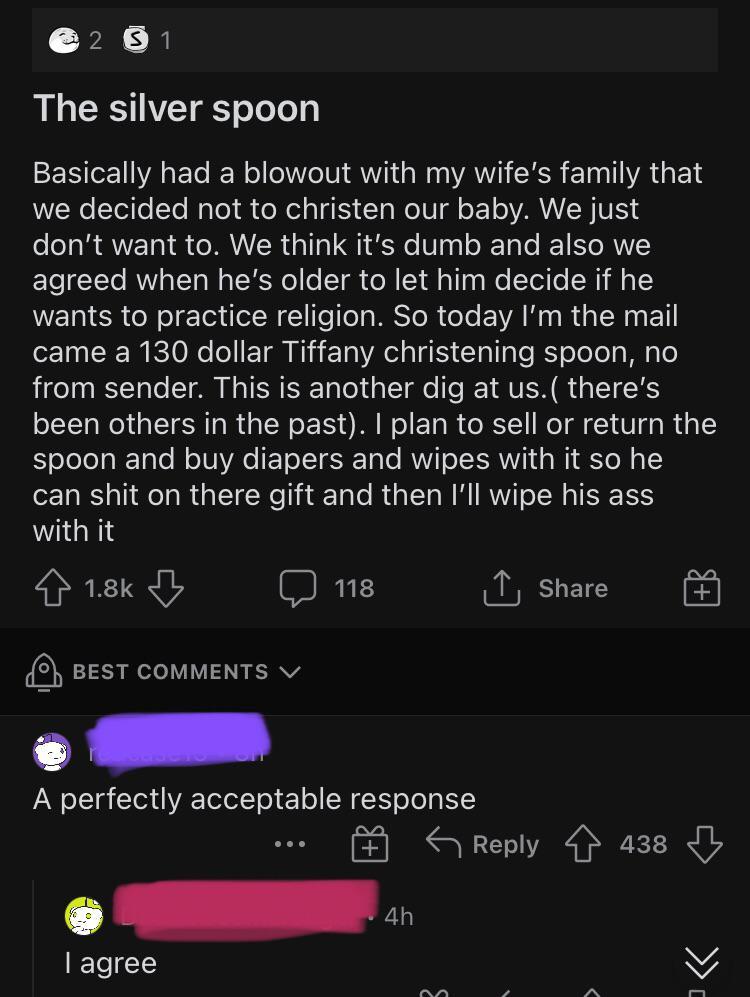This screenshot has height=997, width=750.
Task: Open the Best Comments sort dropdown
Action: point(290,671)
